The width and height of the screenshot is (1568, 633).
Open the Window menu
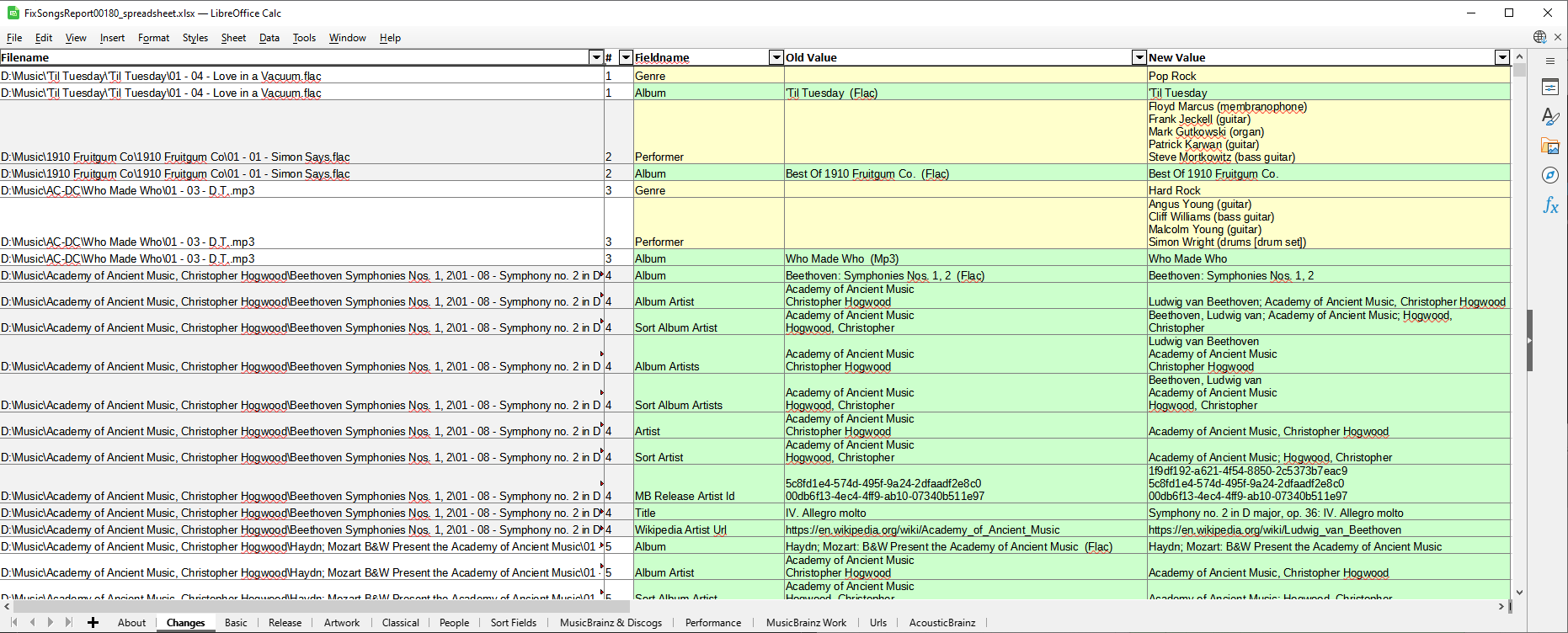(347, 38)
